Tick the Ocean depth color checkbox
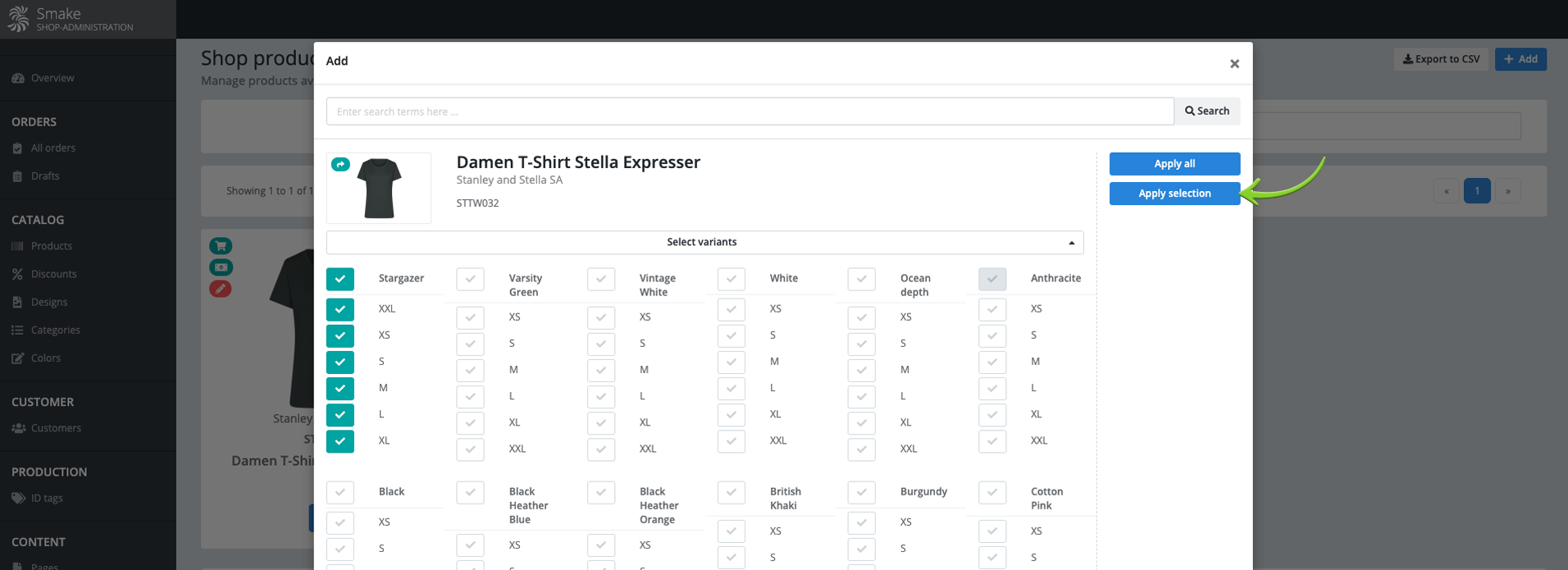 pos(862,279)
